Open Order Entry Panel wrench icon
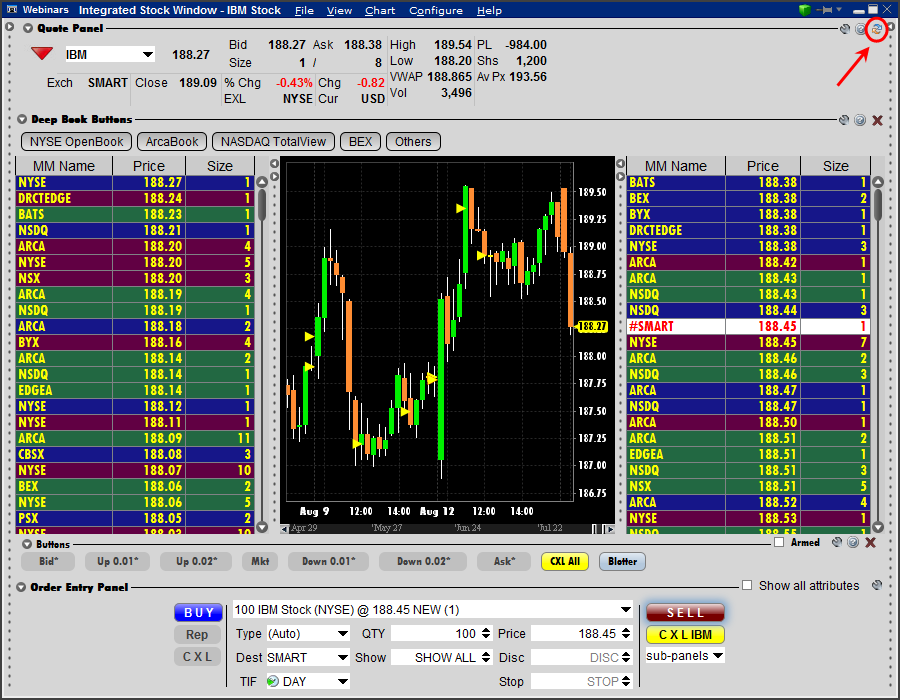 pos(876,585)
